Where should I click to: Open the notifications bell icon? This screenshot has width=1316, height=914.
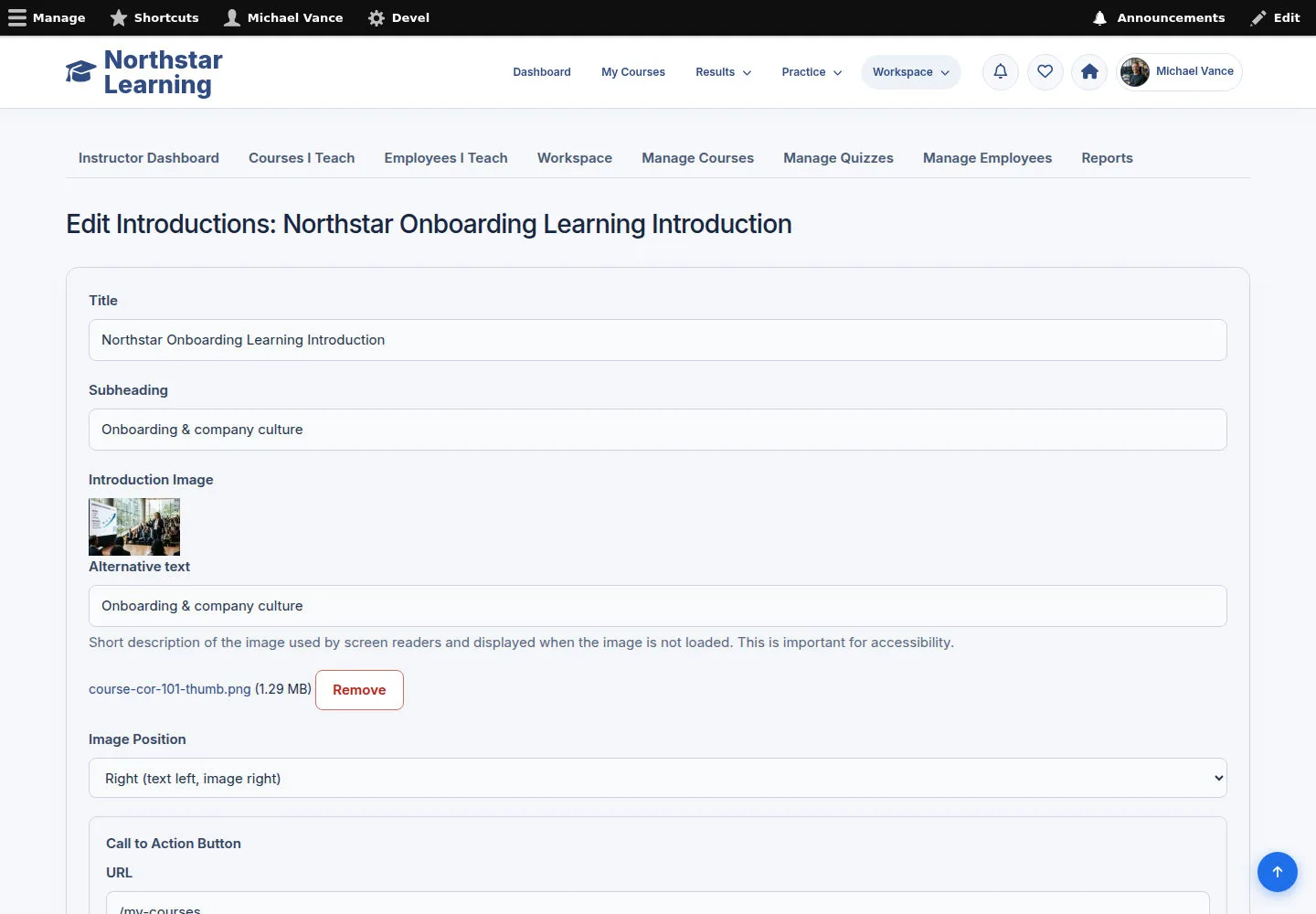pos(1001,71)
